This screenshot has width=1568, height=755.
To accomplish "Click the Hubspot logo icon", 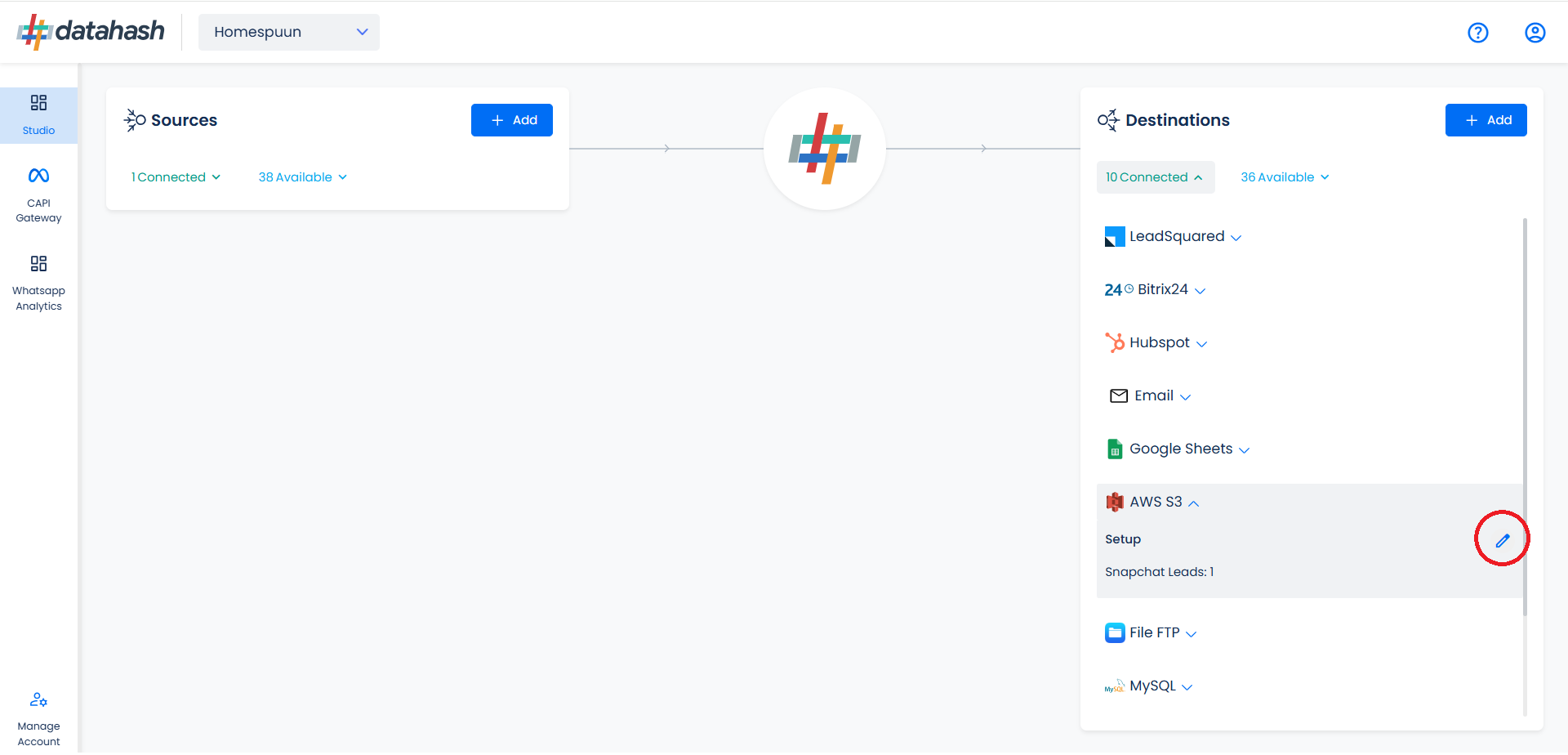I will (1115, 342).
